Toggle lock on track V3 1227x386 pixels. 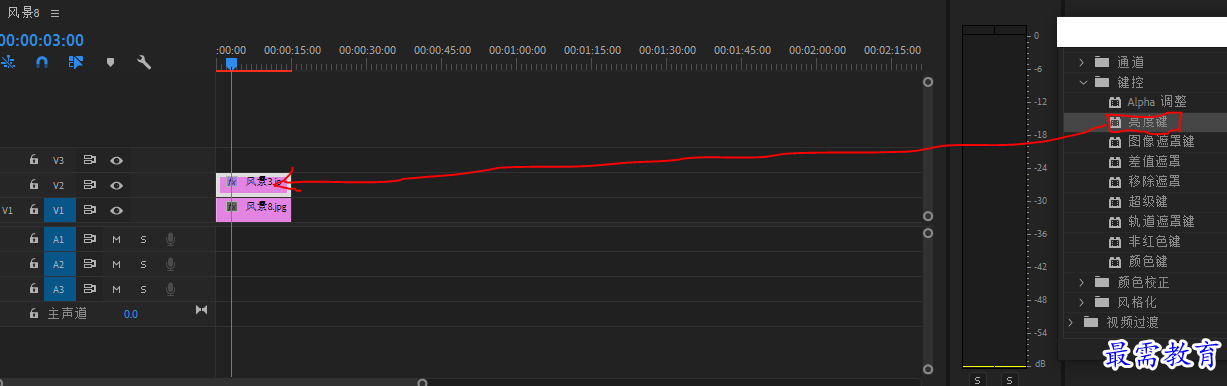[x=34, y=160]
